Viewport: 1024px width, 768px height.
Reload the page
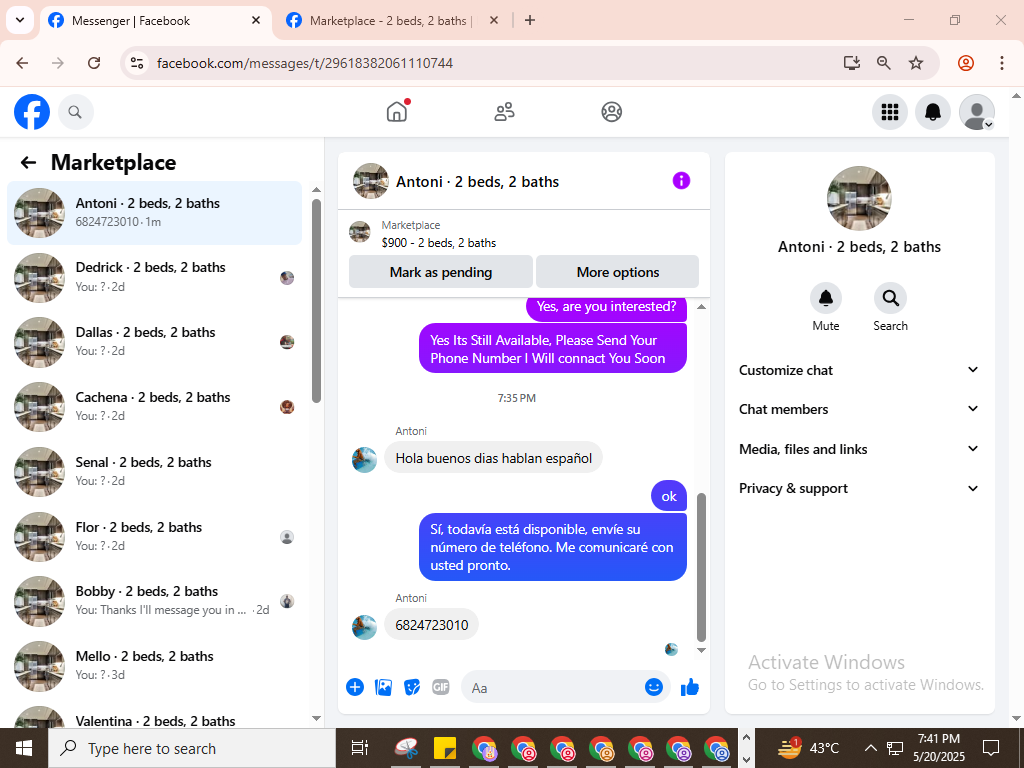[94, 63]
